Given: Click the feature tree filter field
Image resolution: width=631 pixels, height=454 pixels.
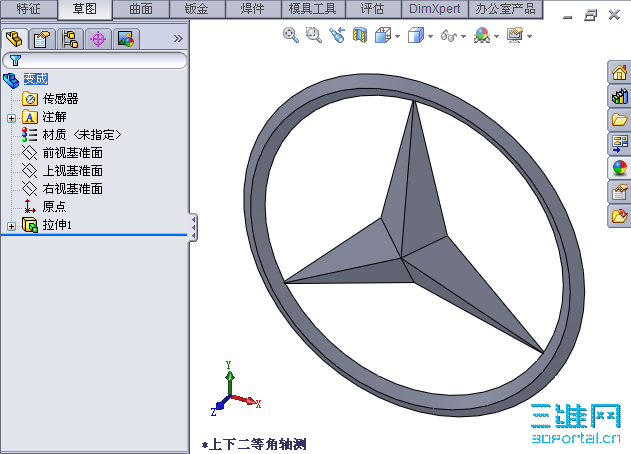Looking at the screenshot, I should (x=95, y=60).
